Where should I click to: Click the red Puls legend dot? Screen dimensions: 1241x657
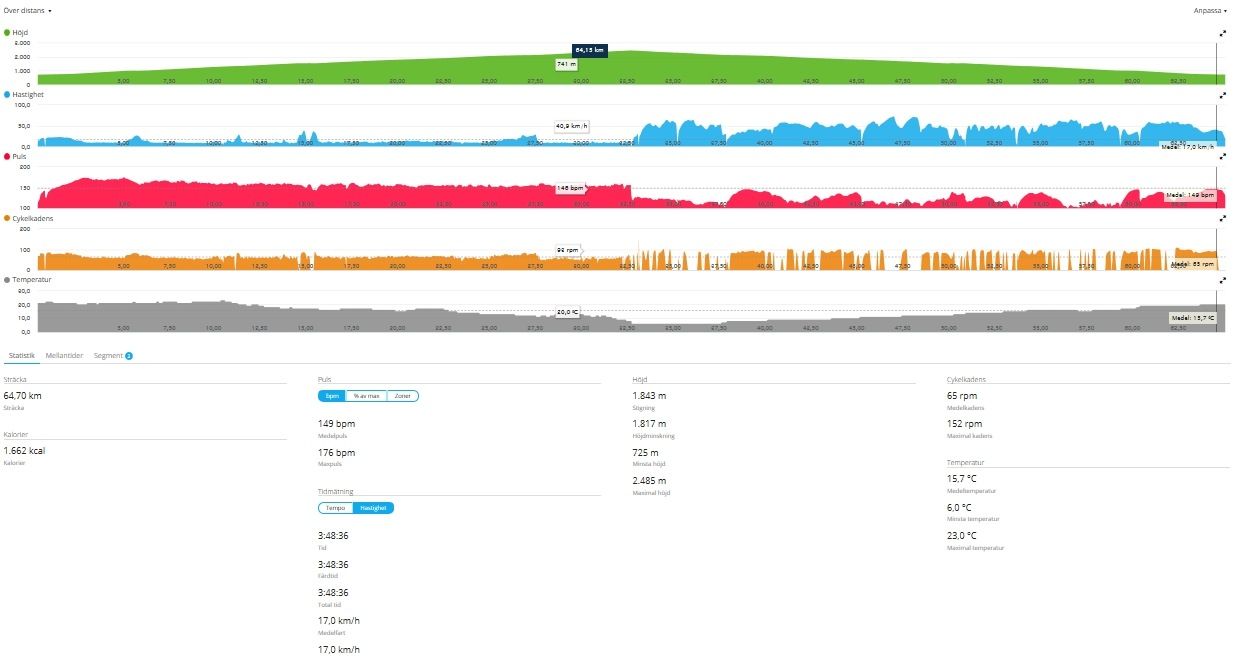[x=7, y=157]
